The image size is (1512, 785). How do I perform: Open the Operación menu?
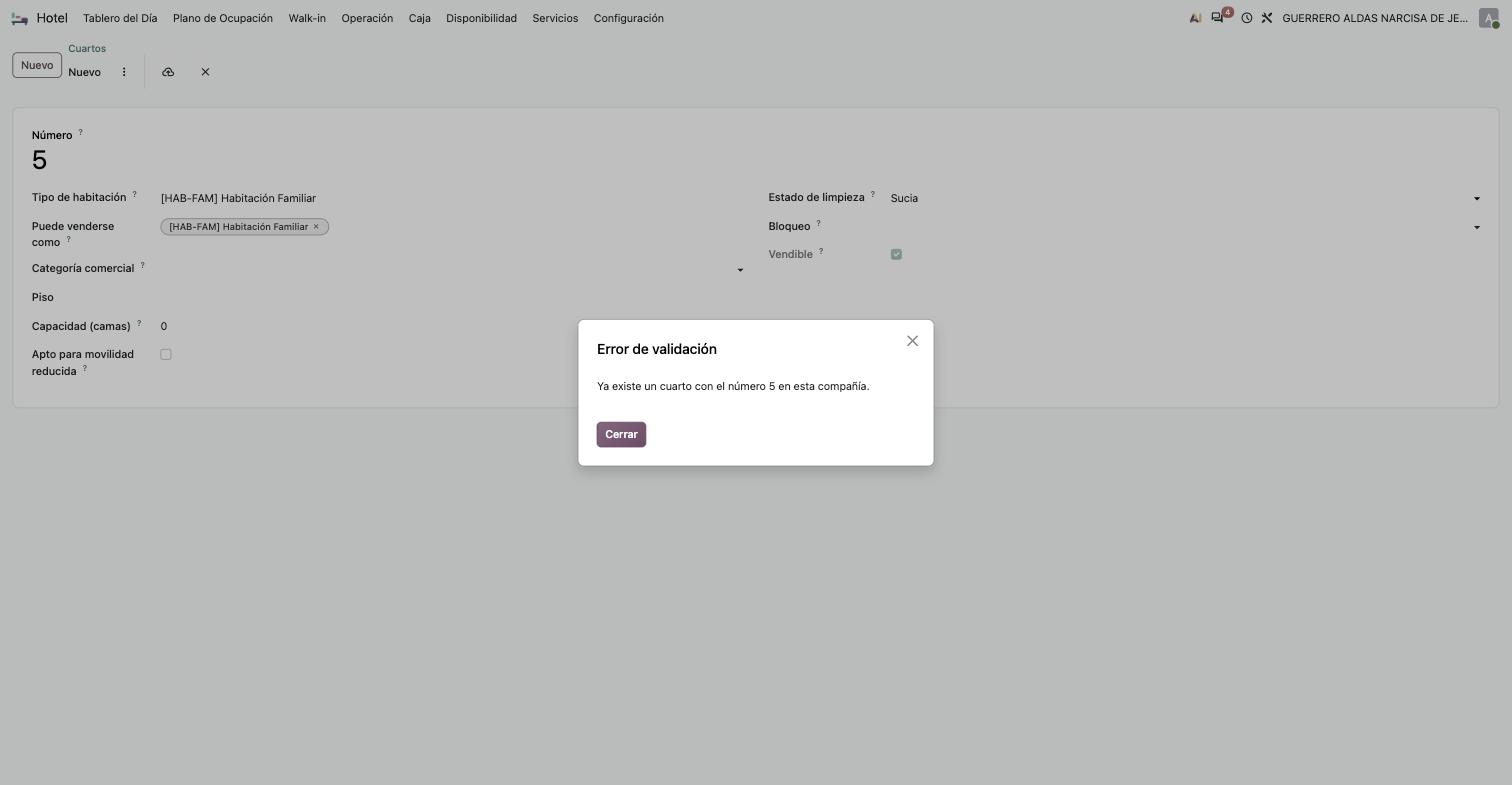tap(367, 18)
